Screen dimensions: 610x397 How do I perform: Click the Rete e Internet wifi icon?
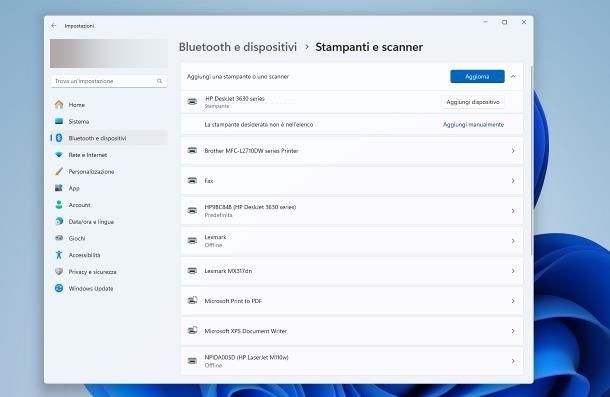(x=59, y=155)
